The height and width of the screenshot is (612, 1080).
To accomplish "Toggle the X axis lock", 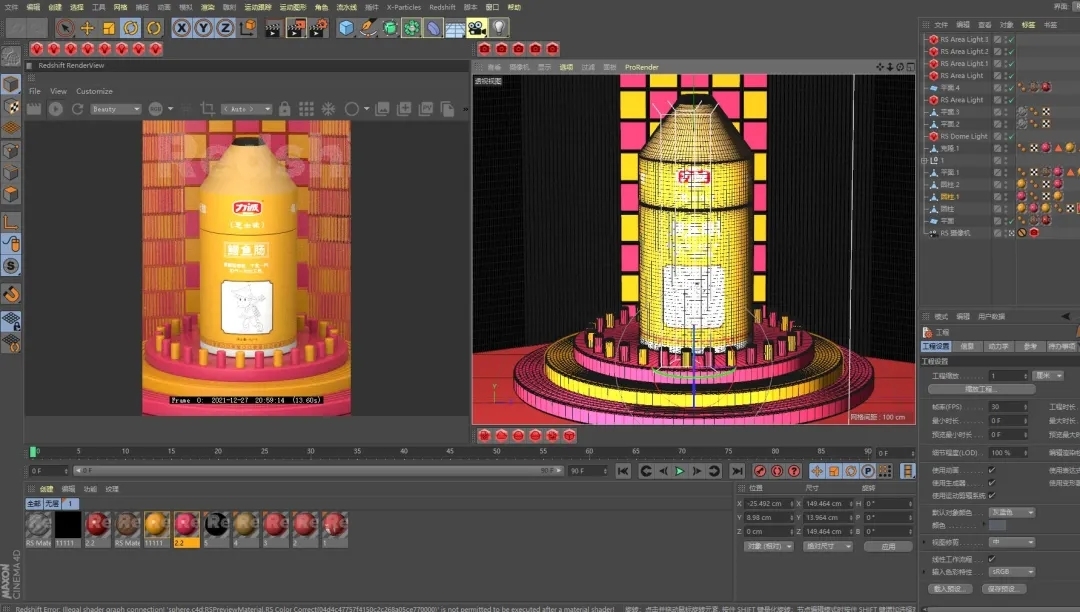I will point(181,28).
